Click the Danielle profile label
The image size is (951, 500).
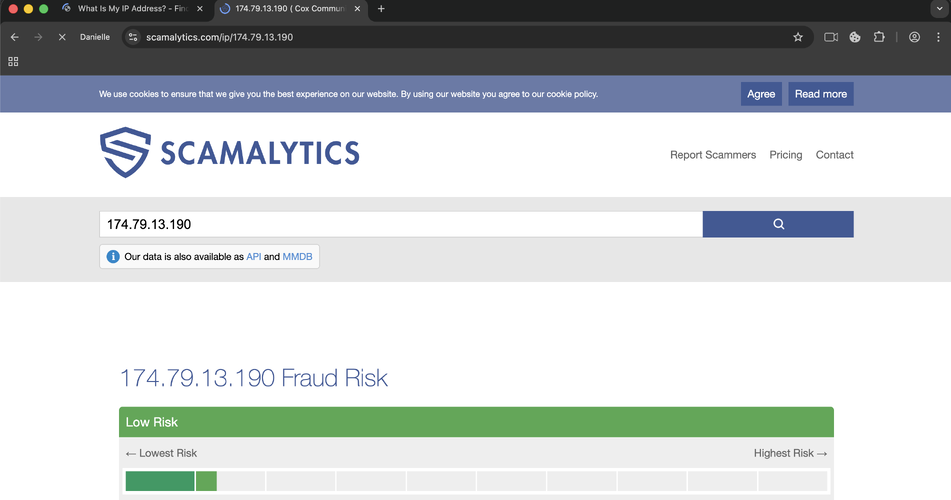(x=95, y=37)
